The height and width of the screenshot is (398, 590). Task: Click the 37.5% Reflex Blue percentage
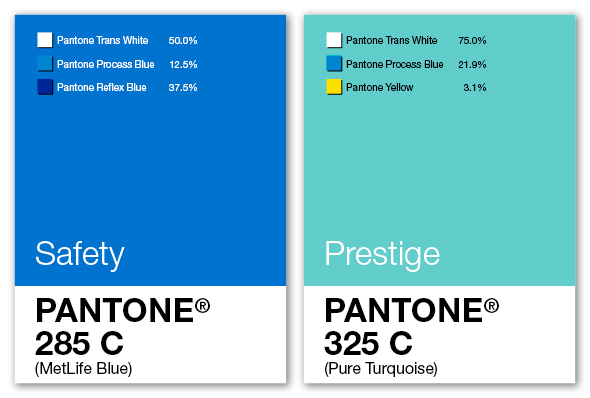pos(183,88)
